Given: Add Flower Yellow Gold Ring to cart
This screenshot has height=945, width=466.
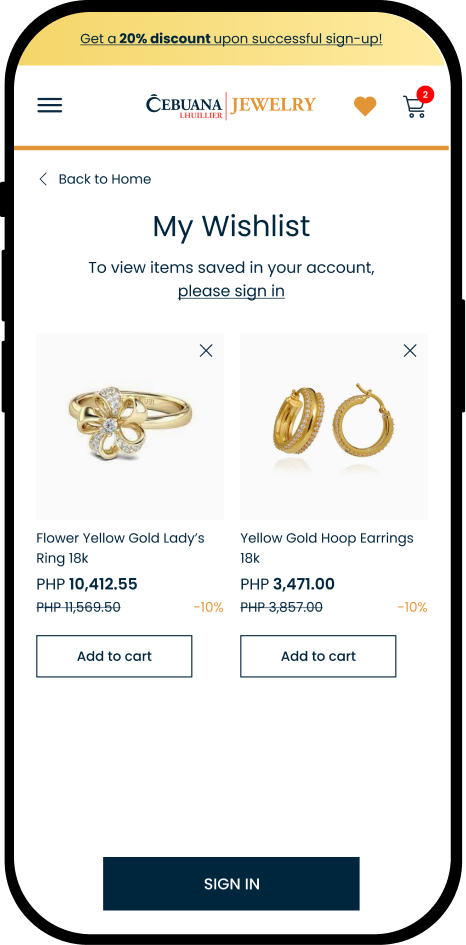Looking at the screenshot, I should coord(114,656).
